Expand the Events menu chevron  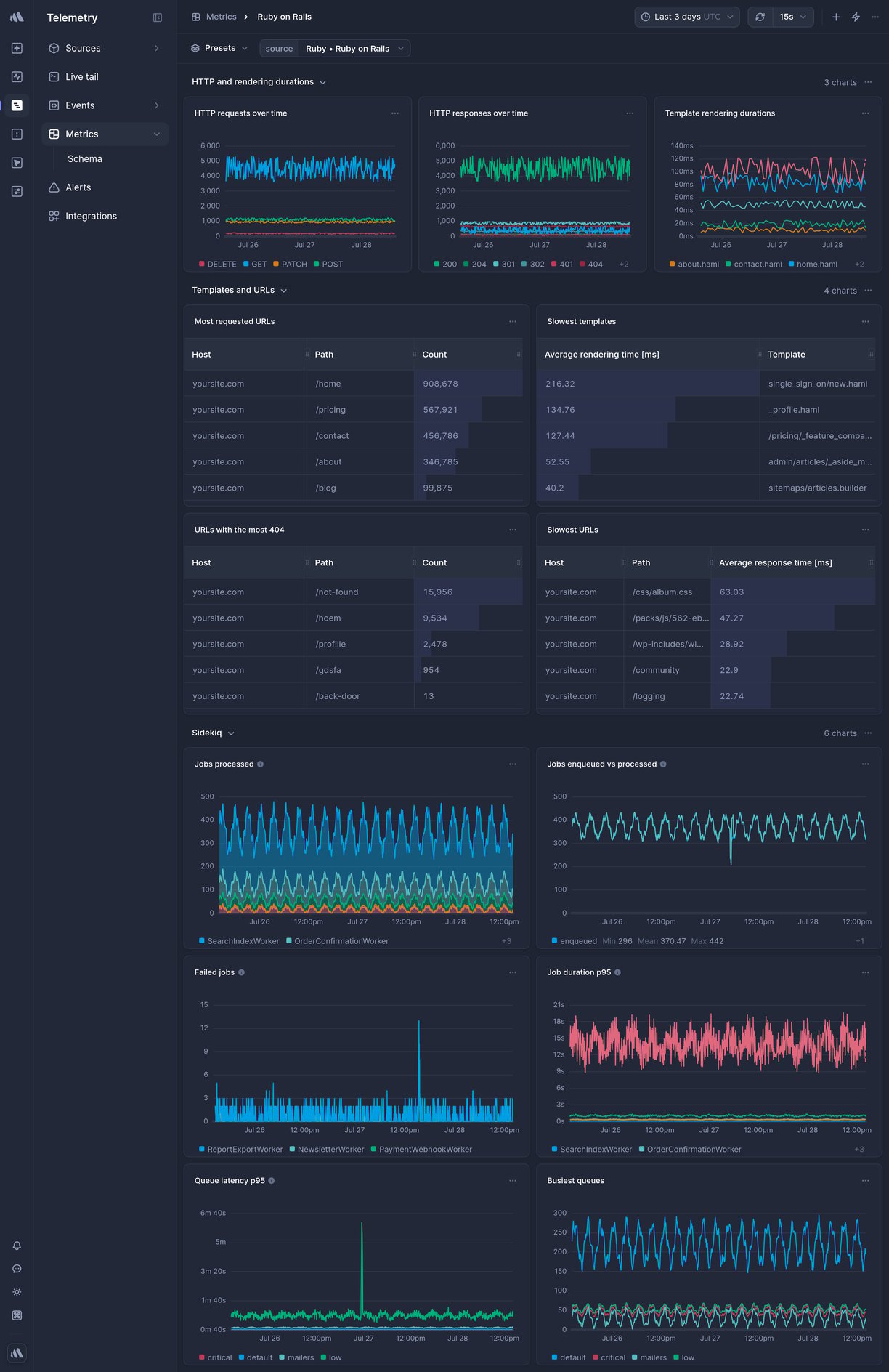pyautogui.click(x=157, y=105)
